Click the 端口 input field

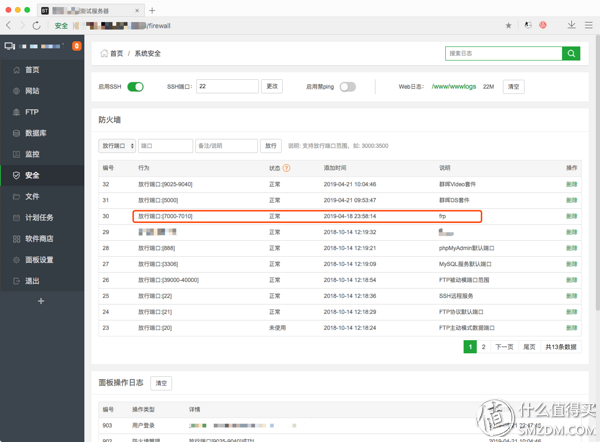tap(165, 146)
